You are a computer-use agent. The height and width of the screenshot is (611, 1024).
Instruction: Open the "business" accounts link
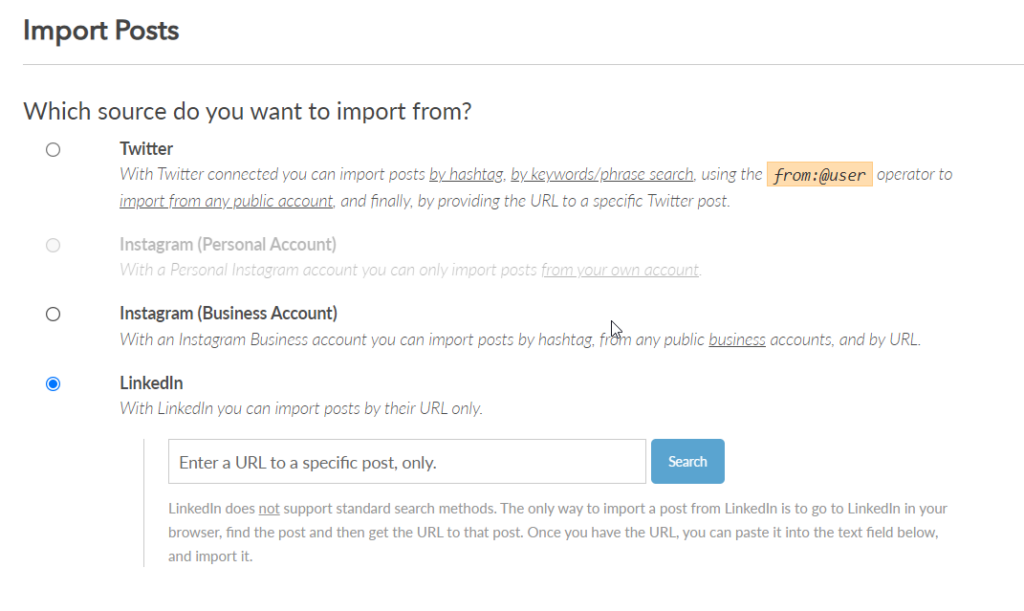pos(737,339)
